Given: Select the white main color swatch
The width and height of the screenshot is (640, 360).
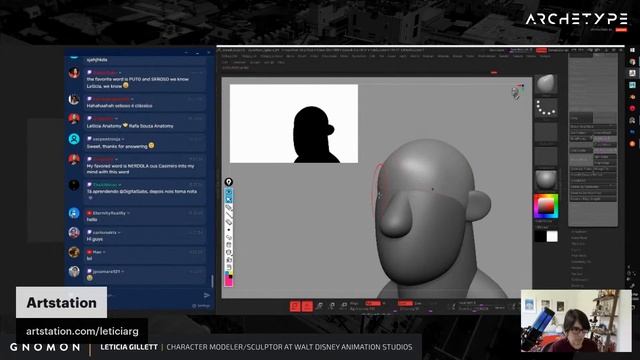Looking at the screenshot, I should coord(552,236).
